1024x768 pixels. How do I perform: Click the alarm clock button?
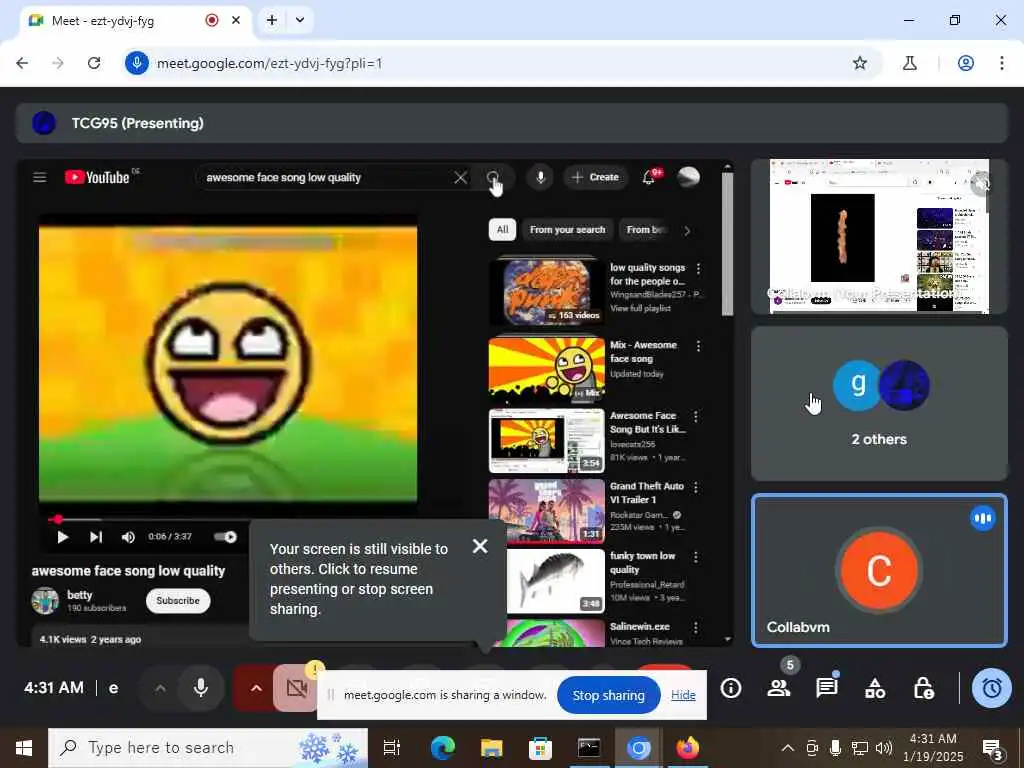point(992,688)
